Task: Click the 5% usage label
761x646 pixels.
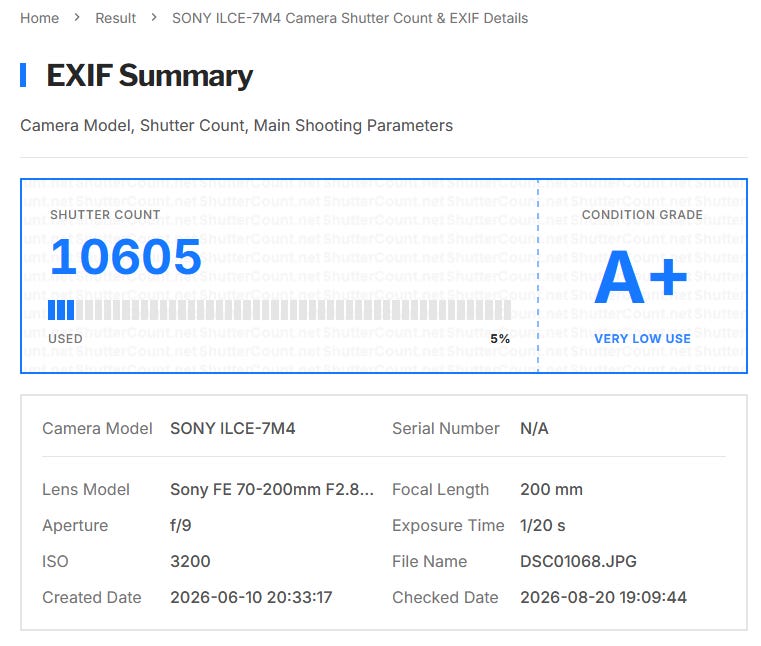Action: pos(500,339)
